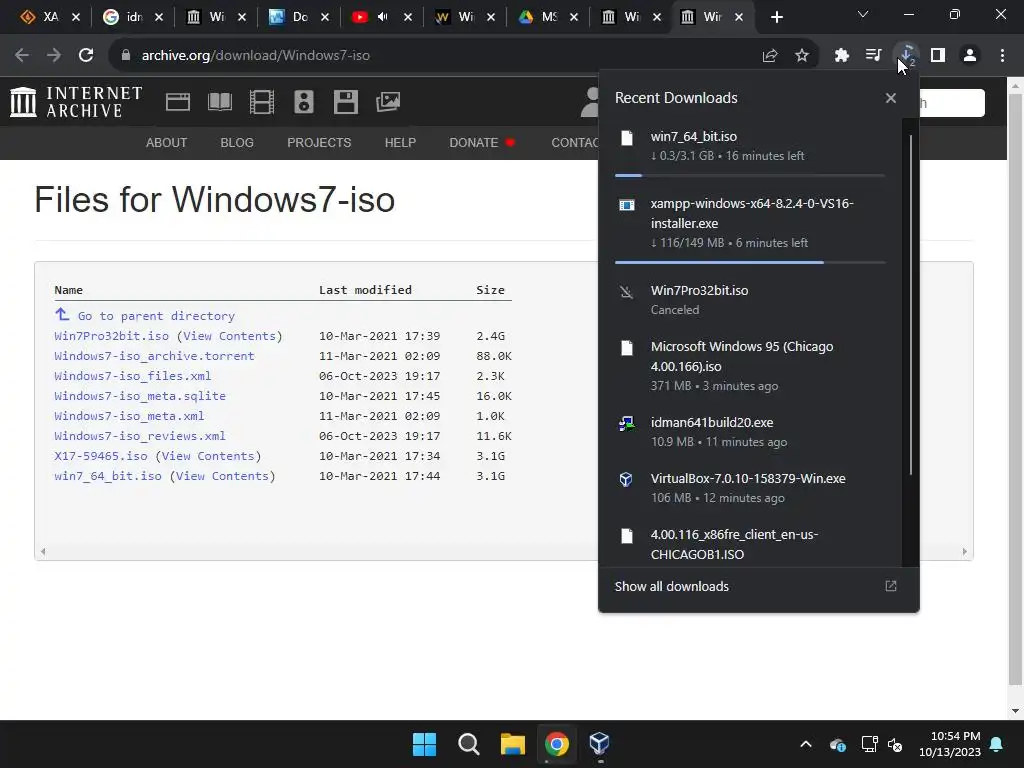This screenshot has height=768, width=1024.
Task: Open X17-59465.iso file link
Action: click(x=101, y=456)
